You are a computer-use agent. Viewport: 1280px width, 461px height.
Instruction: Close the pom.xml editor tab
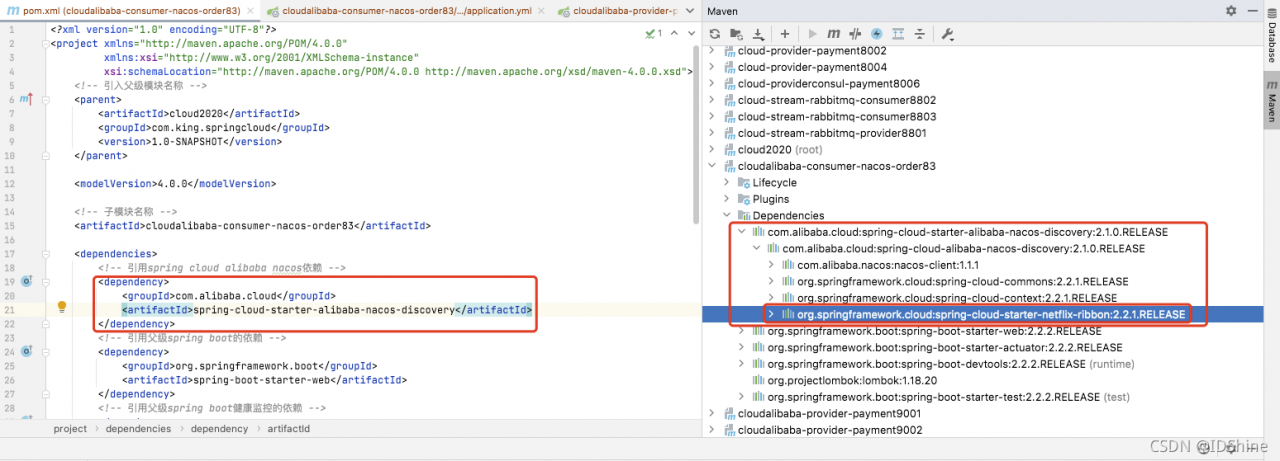(x=251, y=10)
